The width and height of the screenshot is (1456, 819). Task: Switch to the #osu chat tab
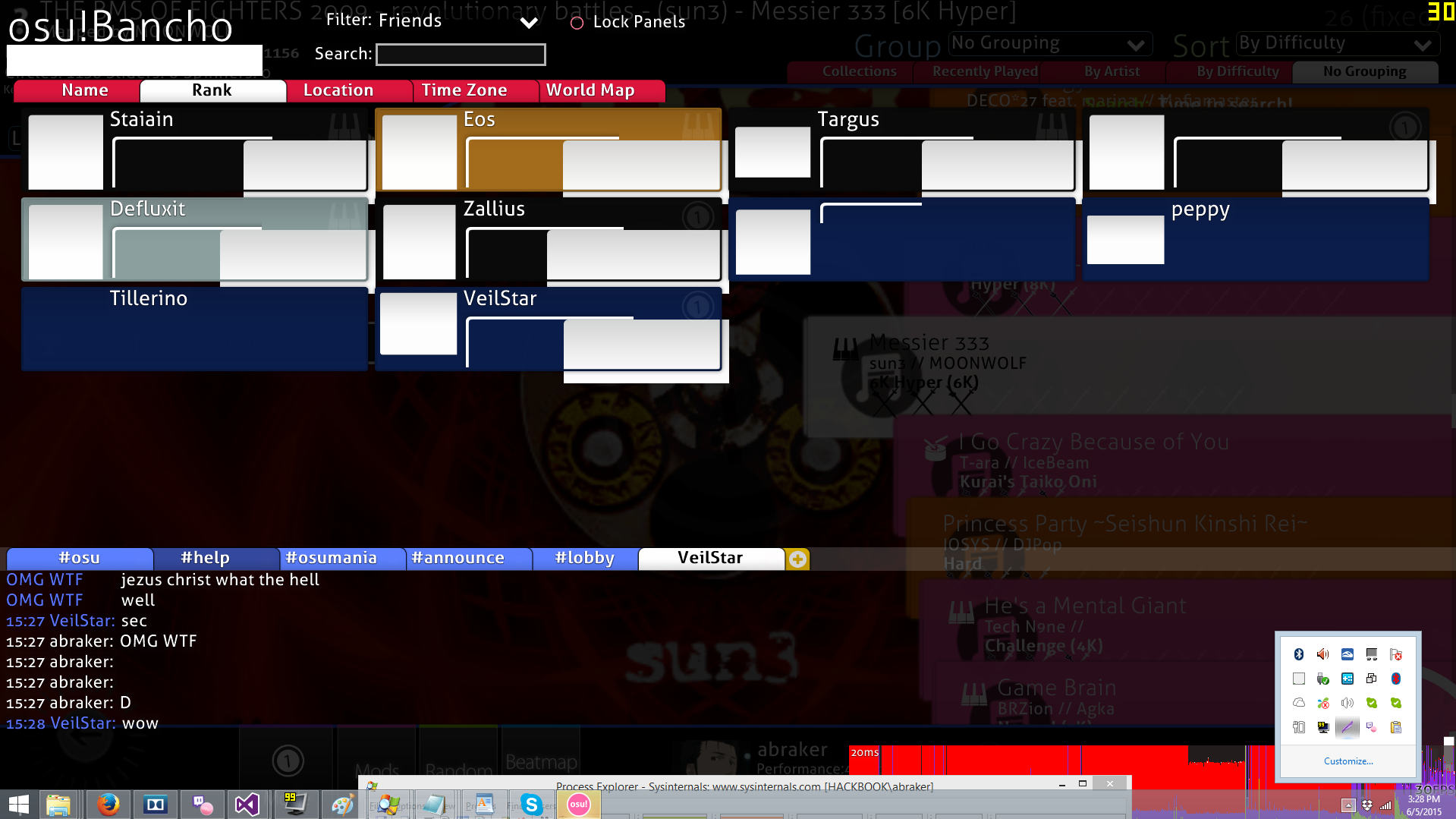point(80,559)
